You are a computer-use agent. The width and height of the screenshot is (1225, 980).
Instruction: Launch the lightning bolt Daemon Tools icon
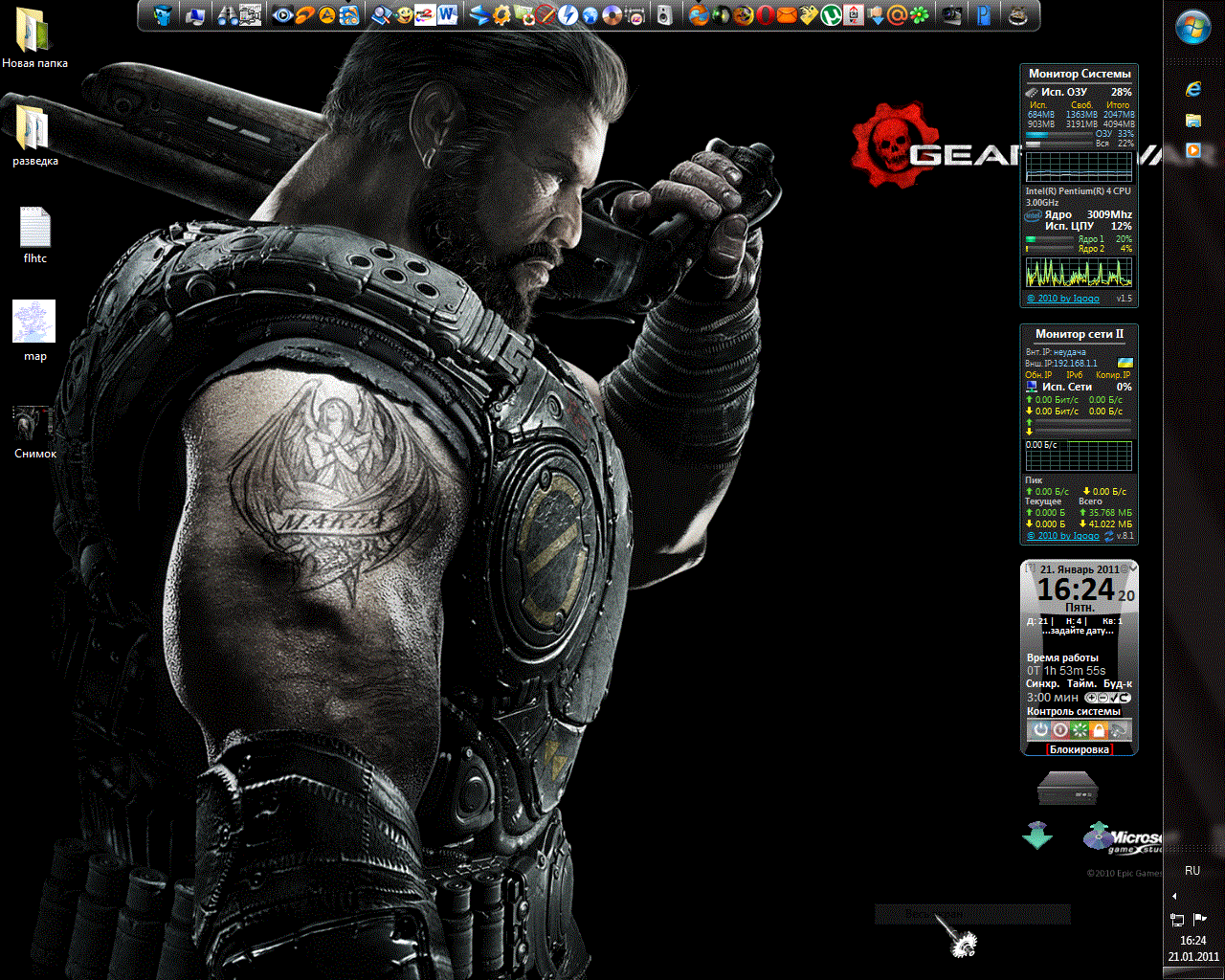click(568, 15)
